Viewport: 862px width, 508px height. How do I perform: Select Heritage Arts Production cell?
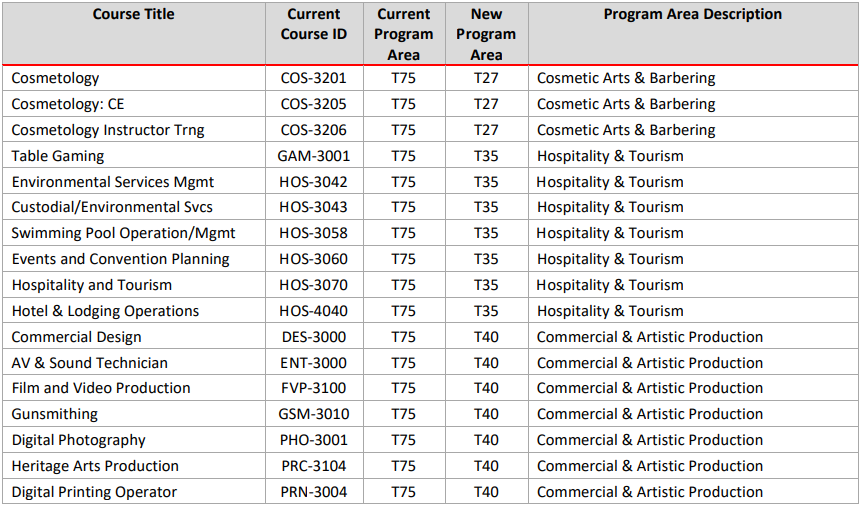point(95,466)
